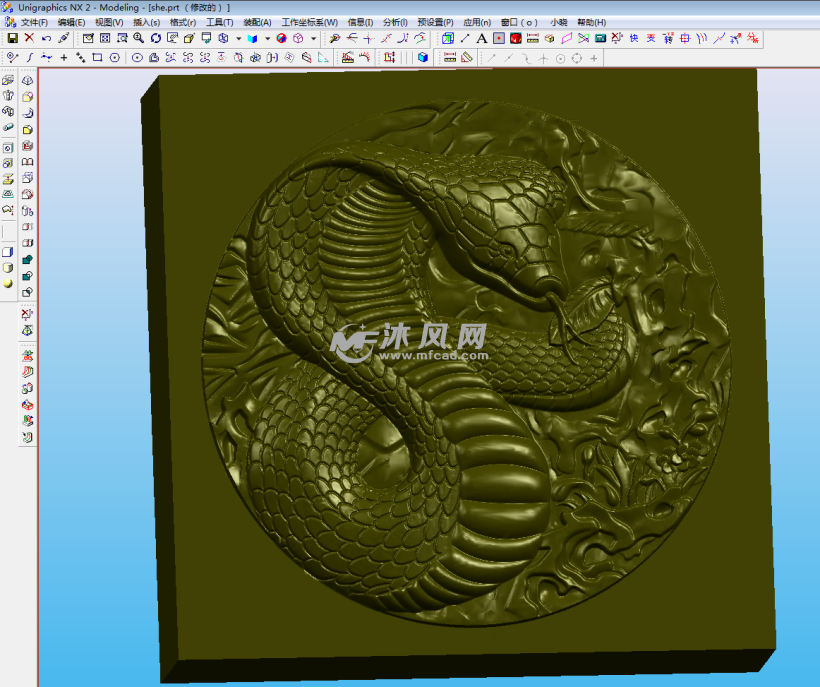Click the magenta wireframe cube icon
The image size is (820, 687).
tap(298, 38)
